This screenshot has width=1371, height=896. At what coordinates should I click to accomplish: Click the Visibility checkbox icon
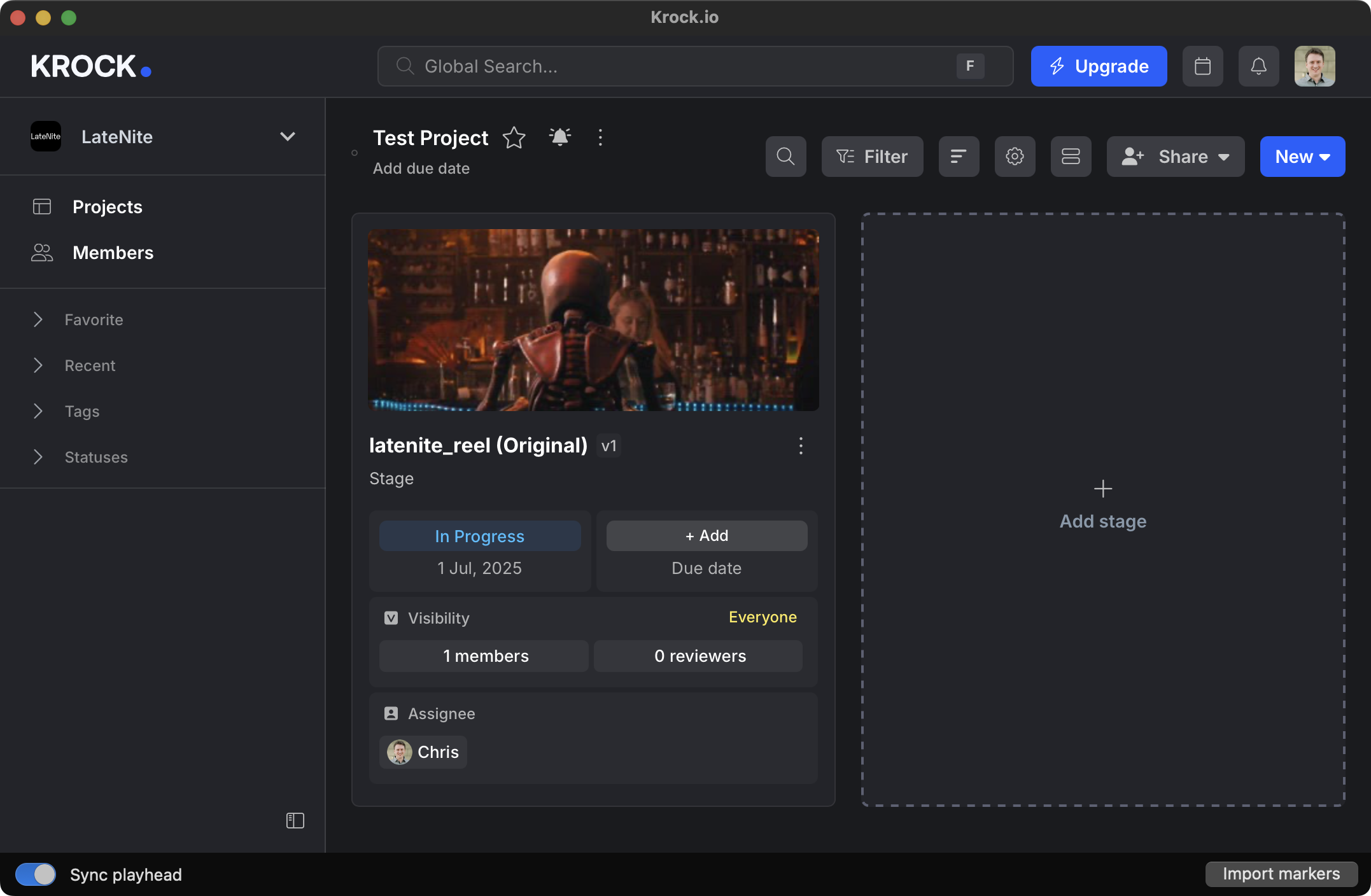[x=391, y=618]
